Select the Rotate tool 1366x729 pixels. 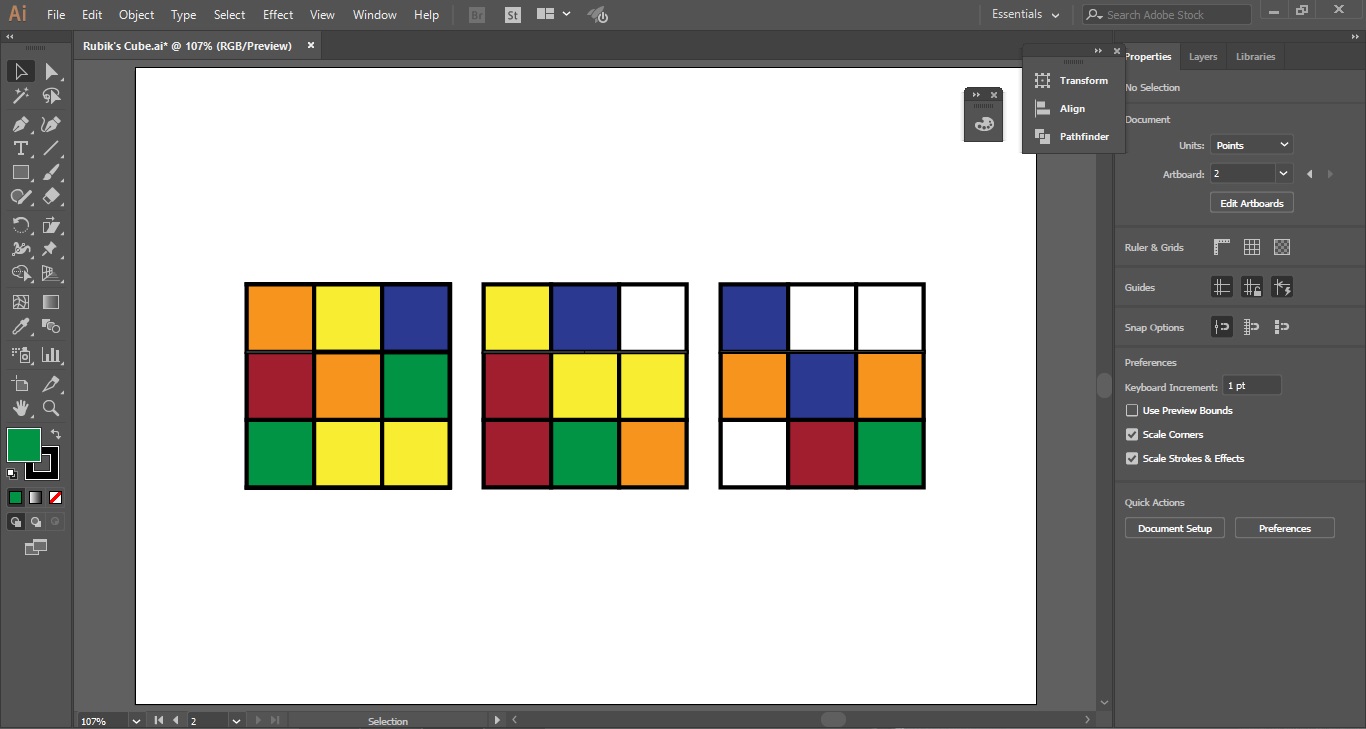[x=20, y=225]
